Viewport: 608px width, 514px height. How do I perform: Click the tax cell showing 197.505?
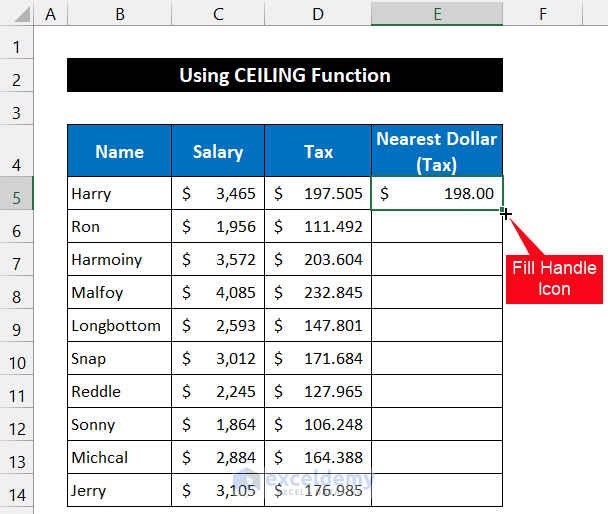pos(318,193)
